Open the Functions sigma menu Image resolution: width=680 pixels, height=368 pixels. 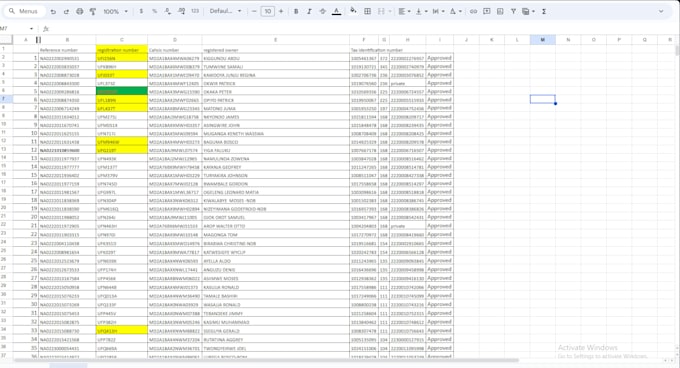click(544, 11)
